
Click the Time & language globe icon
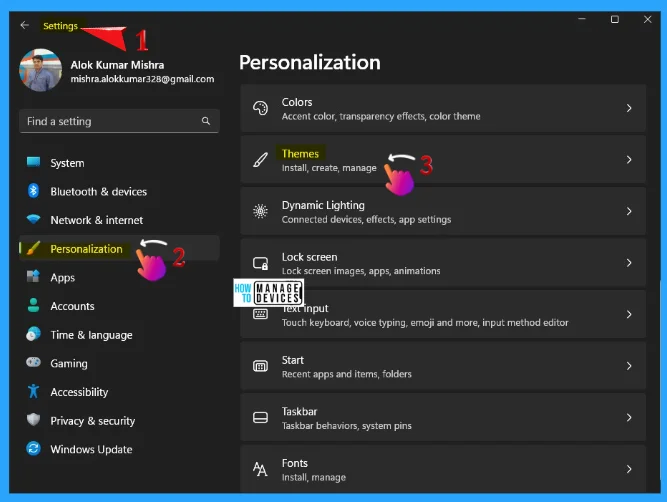click(x=33, y=334)
